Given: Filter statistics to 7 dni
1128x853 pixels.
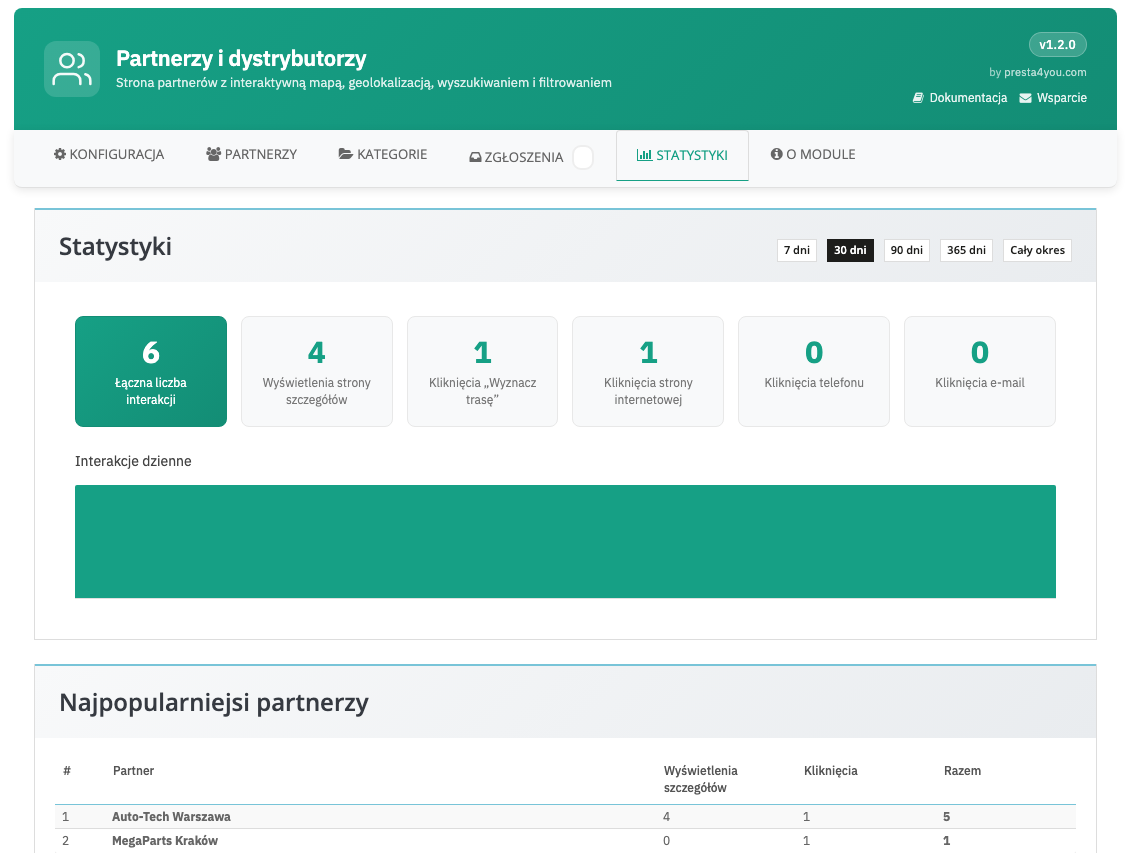Looking at the screenshot, I should [x=796, y=250].
